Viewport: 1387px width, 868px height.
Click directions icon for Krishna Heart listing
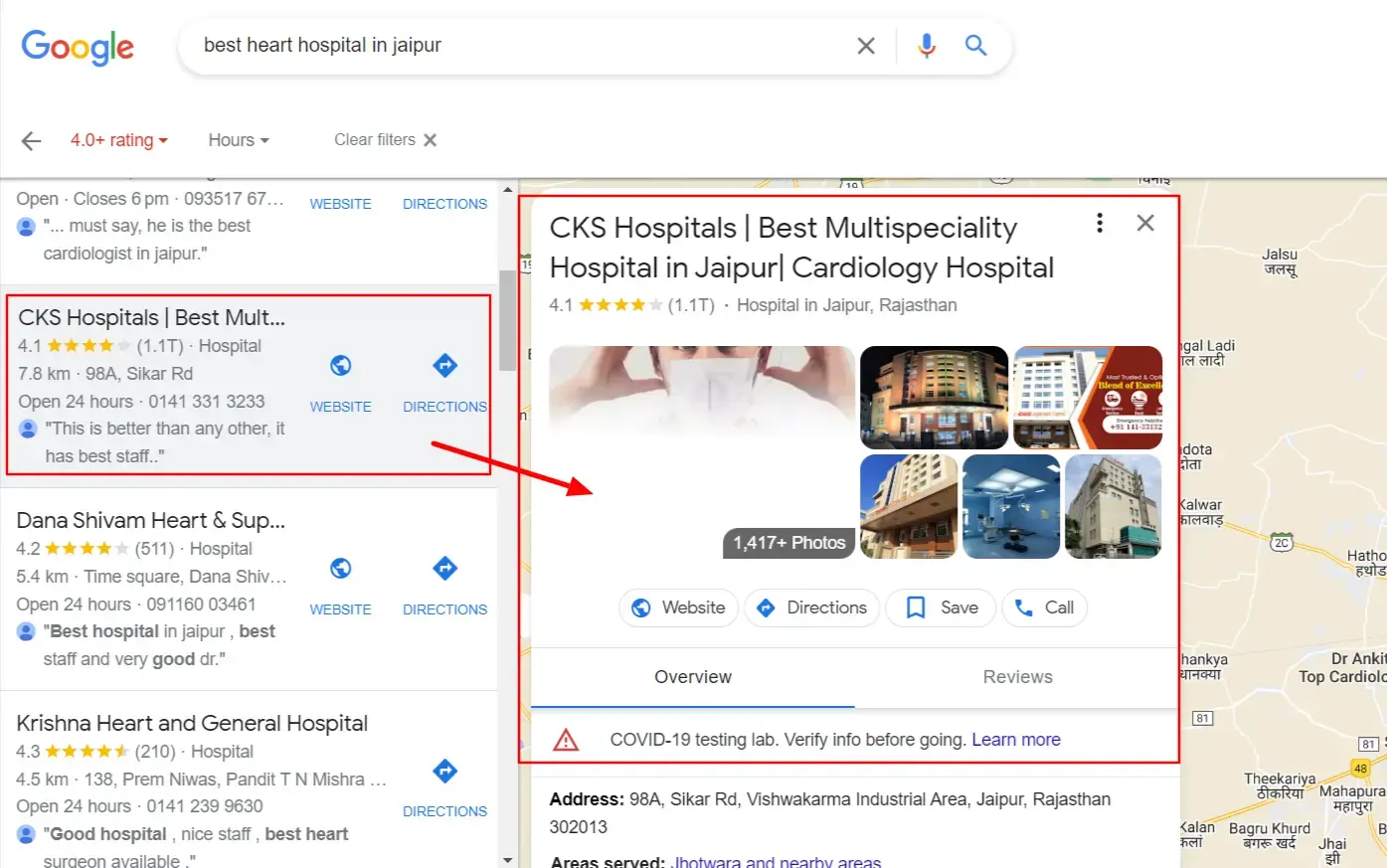pyautogui.click(x=445, y=771)
